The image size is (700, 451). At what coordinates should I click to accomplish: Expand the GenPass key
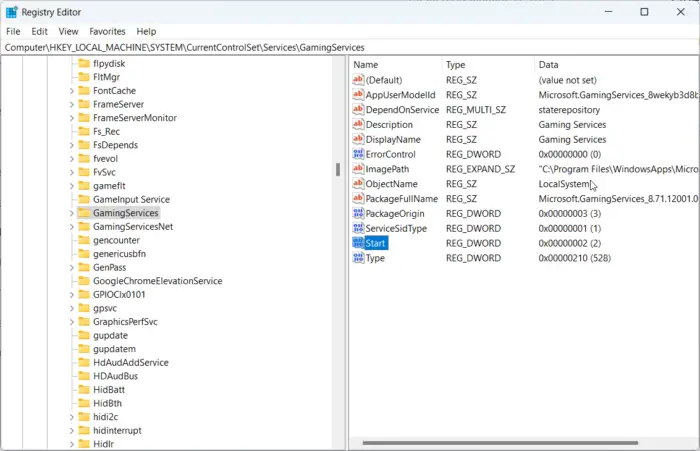[x=72, y=267]
